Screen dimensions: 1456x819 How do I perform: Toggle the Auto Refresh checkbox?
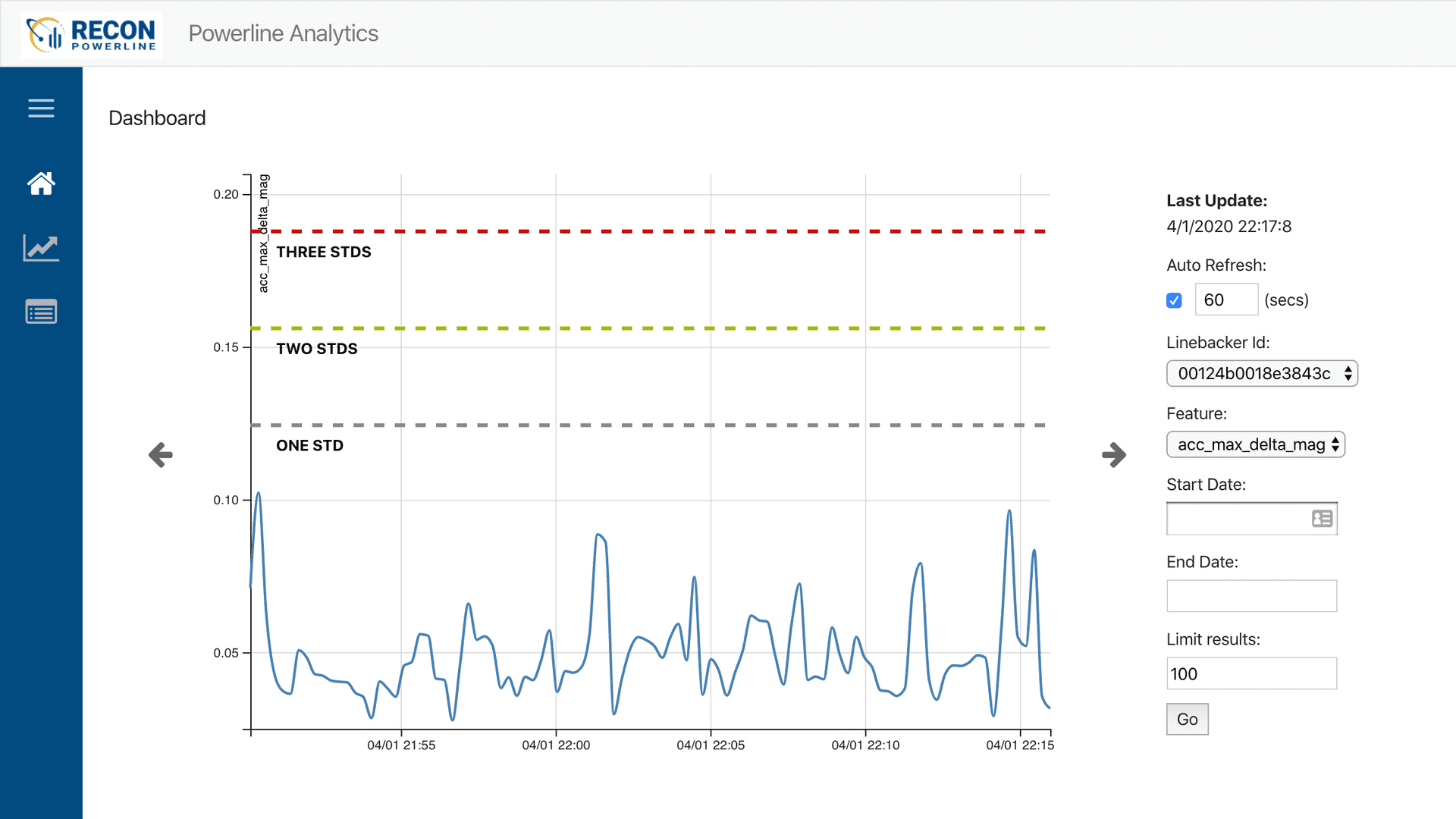[1174, 300]
